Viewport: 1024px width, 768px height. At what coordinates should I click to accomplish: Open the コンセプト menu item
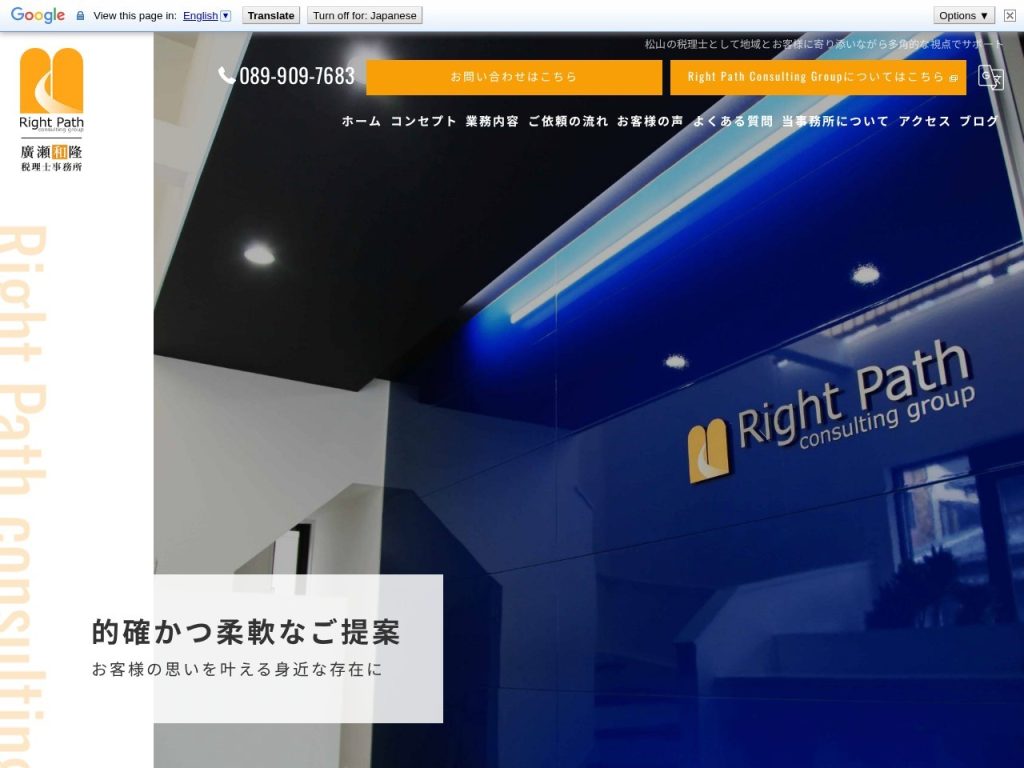click(423, 121)
